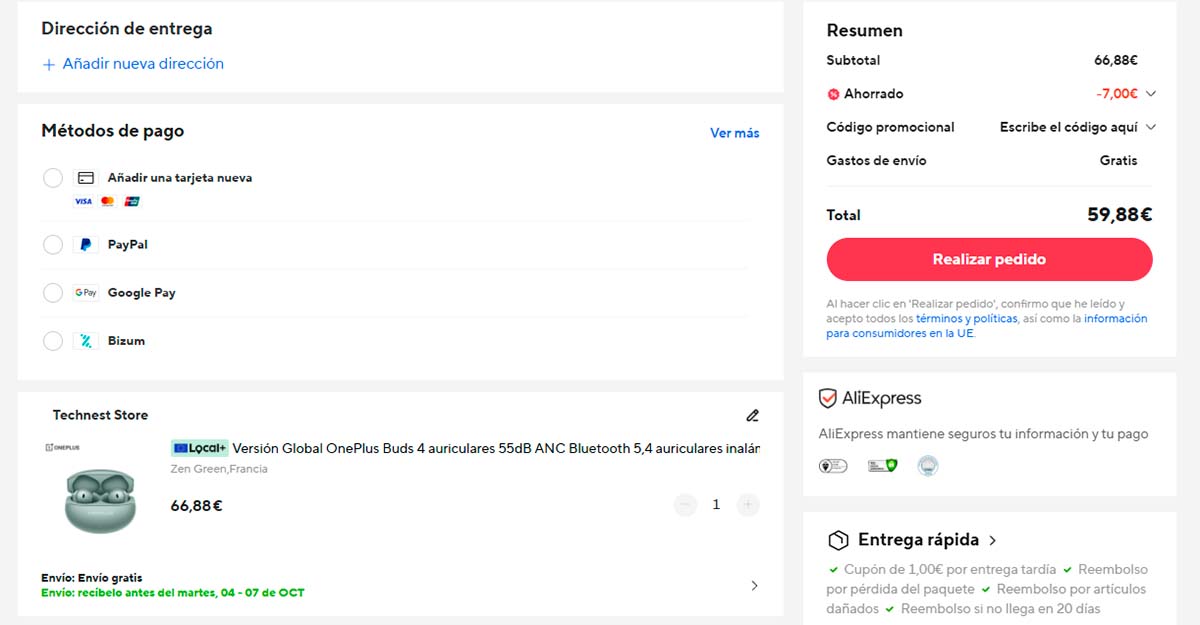Click the Google Pay logo icon

86,293
